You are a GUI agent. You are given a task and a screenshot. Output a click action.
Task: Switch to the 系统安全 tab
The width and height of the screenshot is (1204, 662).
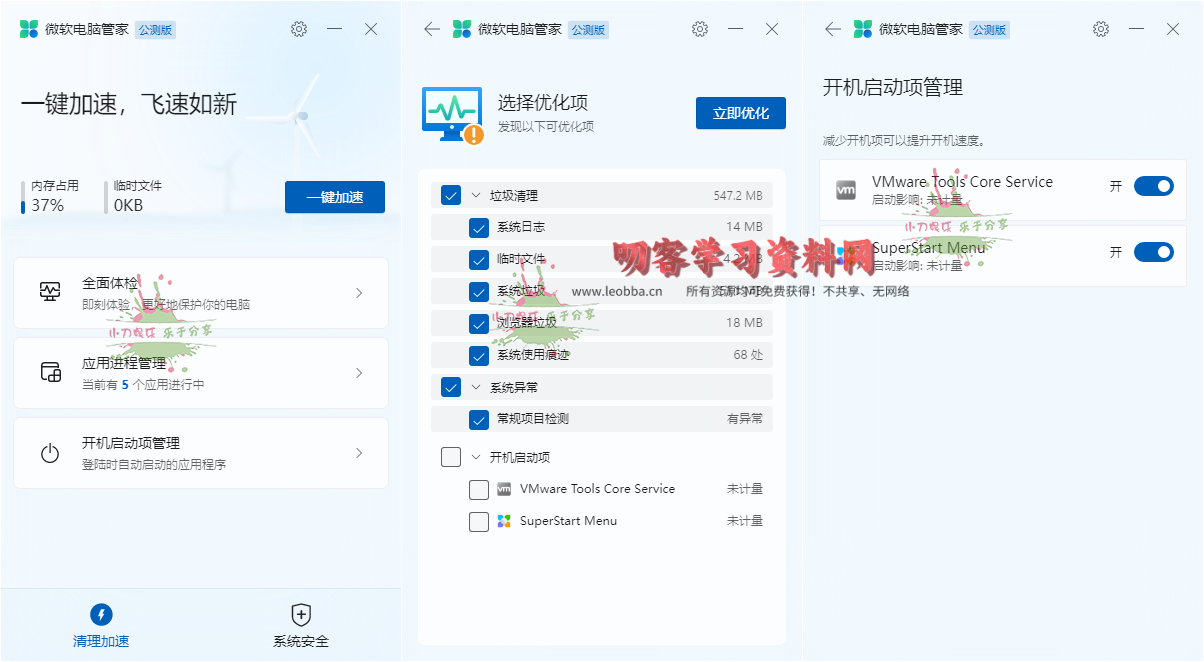[x=301, y=625]
